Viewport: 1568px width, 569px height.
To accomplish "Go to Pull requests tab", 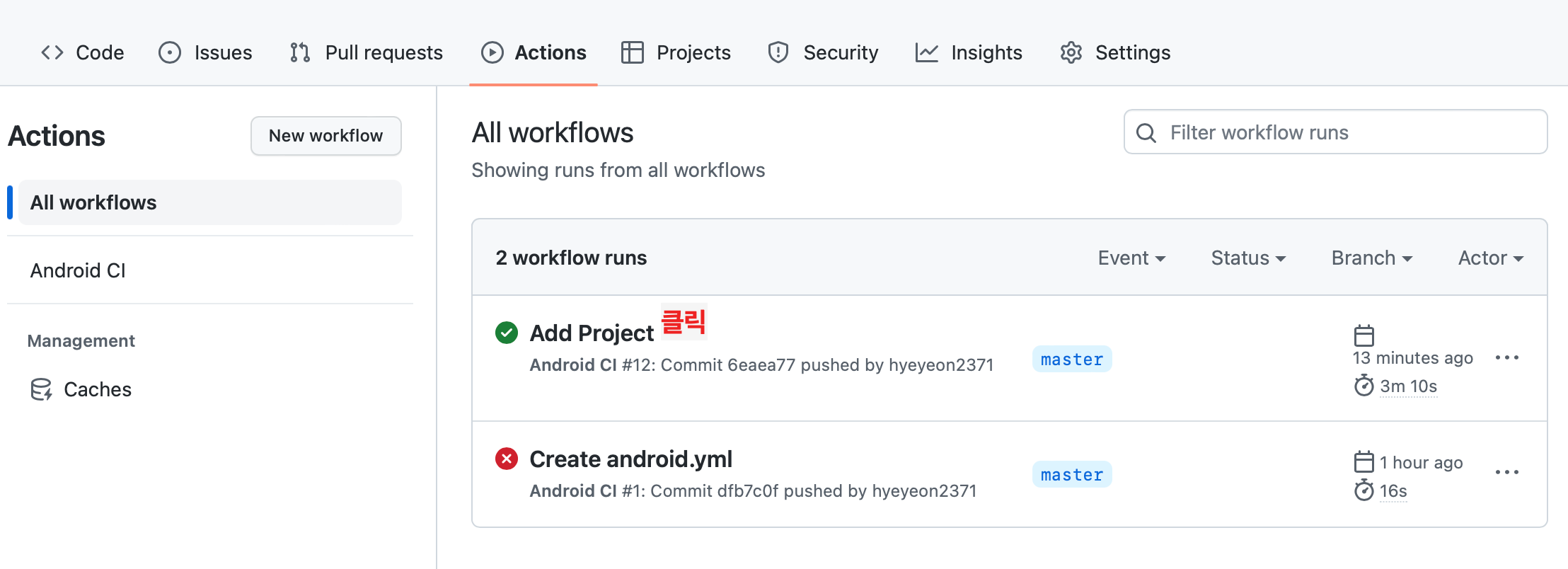I will pyautogui.click(x=366, y=52).
